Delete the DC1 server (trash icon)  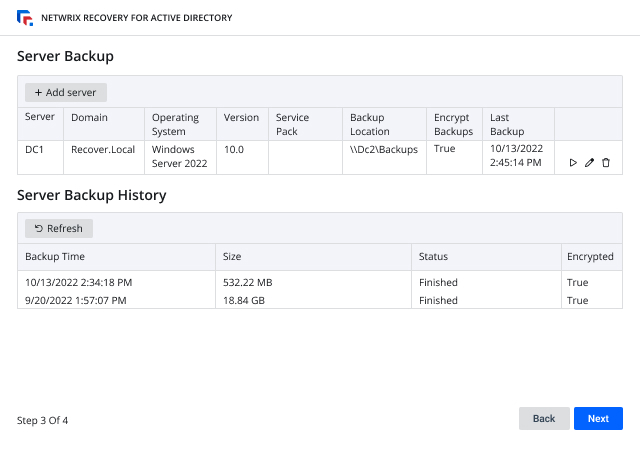pyautogui.click(x=606, y=163)
